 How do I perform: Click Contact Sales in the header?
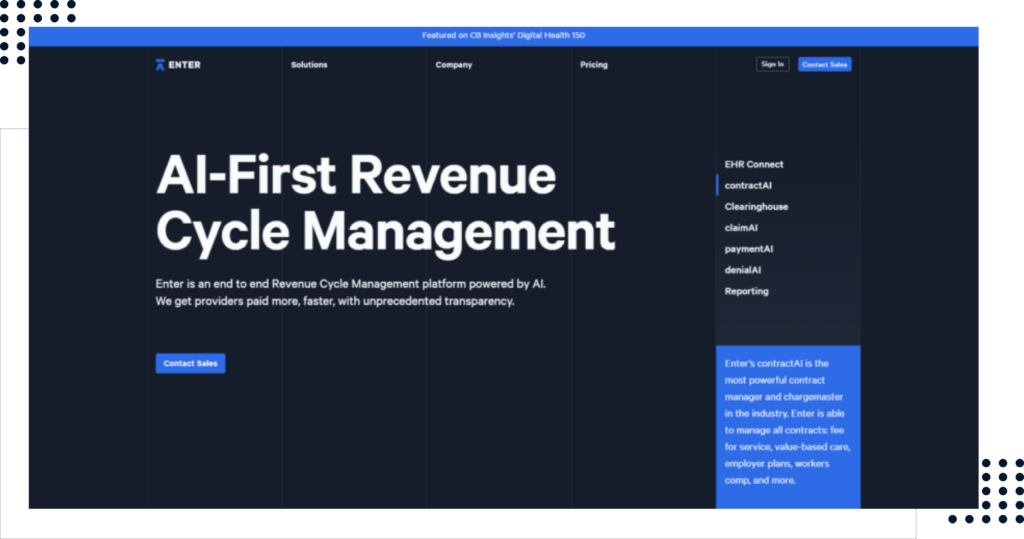pyautogui.click(x=824, y=64)
